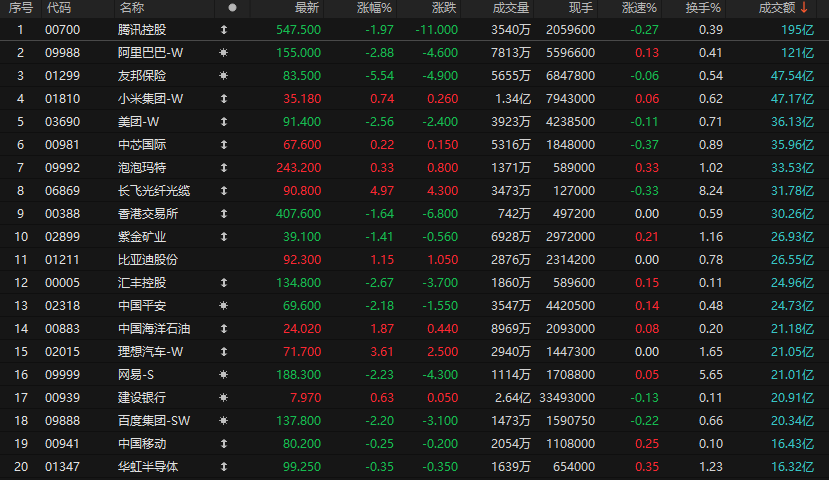Viewport: 829px width, 480px height.
Task: Select stock name 中国海洋石油
Action: tap(154, 329)
